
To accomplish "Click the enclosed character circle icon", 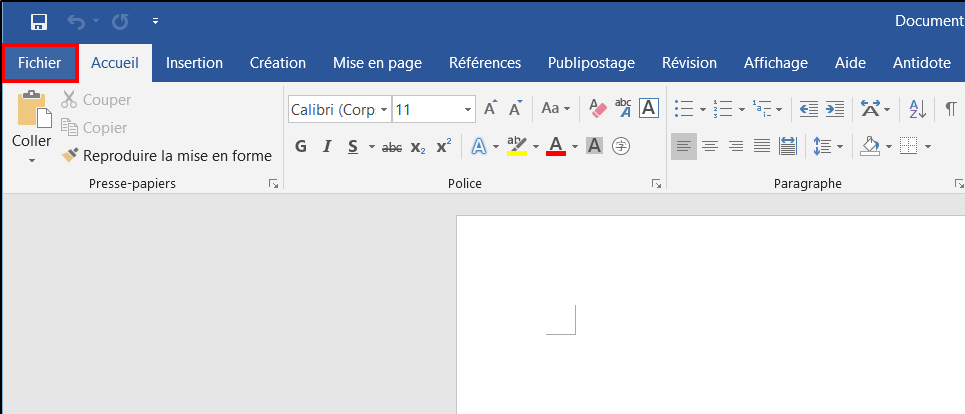I will pyautogui.click(x=622, y=146).
